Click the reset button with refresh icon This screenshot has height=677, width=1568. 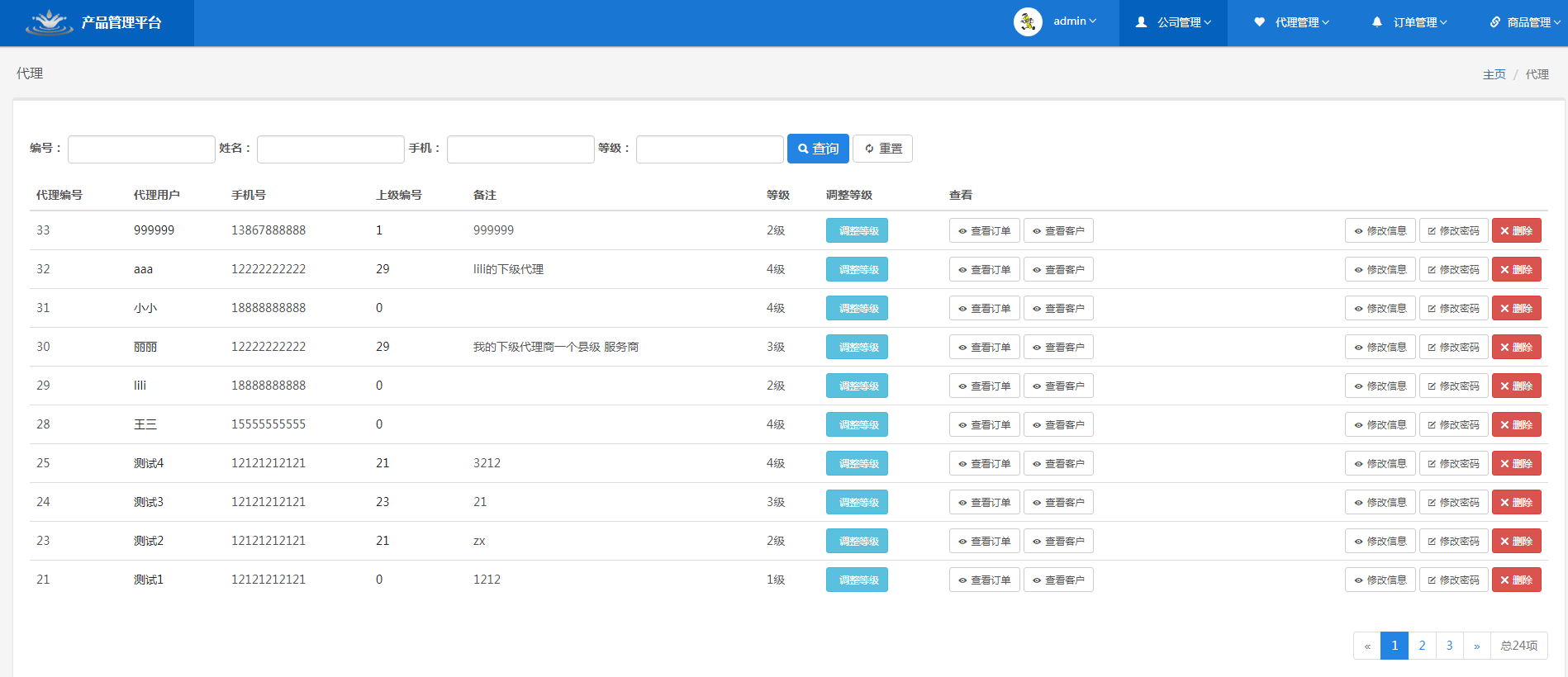882,149
